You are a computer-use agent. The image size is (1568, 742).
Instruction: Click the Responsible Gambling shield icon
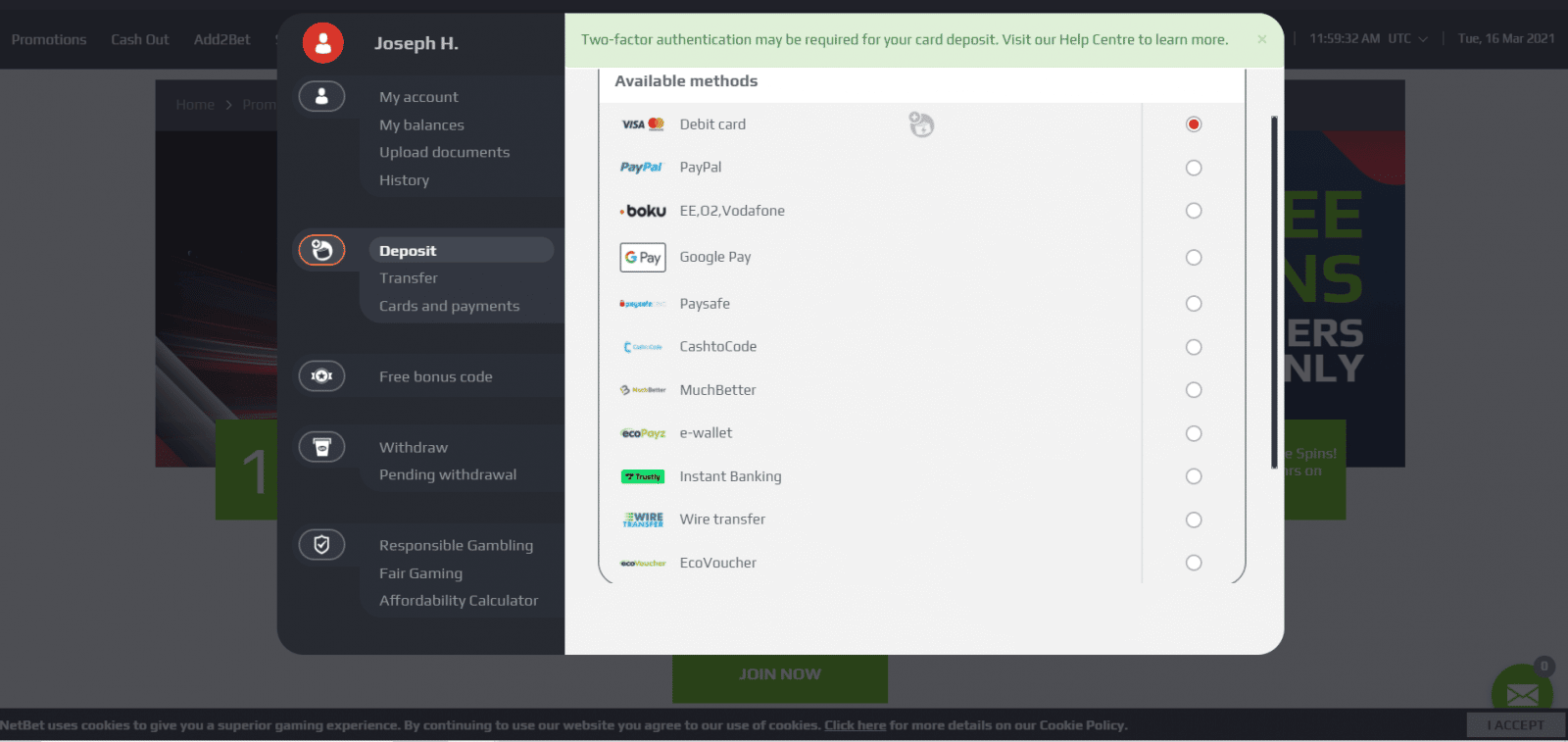[321, 544]
